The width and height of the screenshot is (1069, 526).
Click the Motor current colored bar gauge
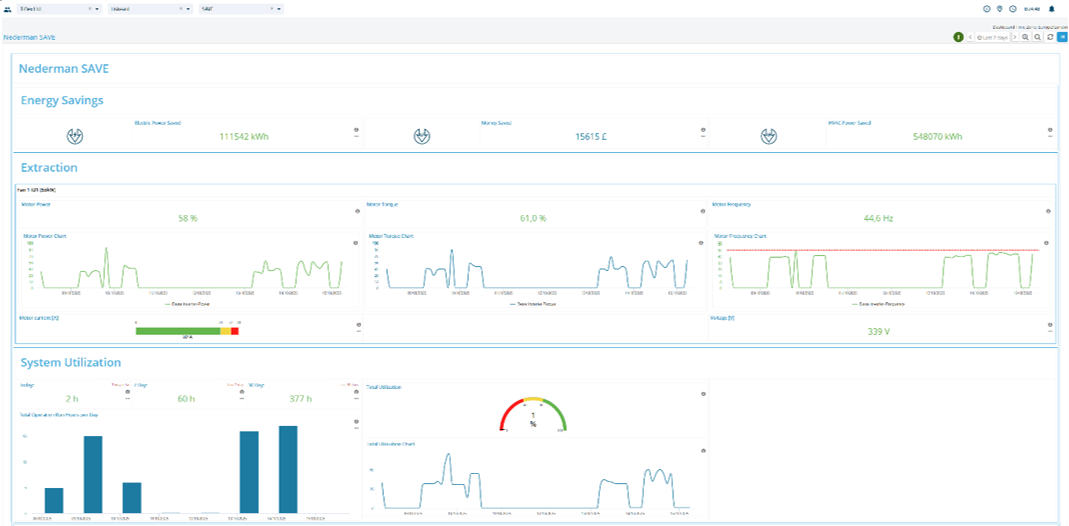[187, 330]
